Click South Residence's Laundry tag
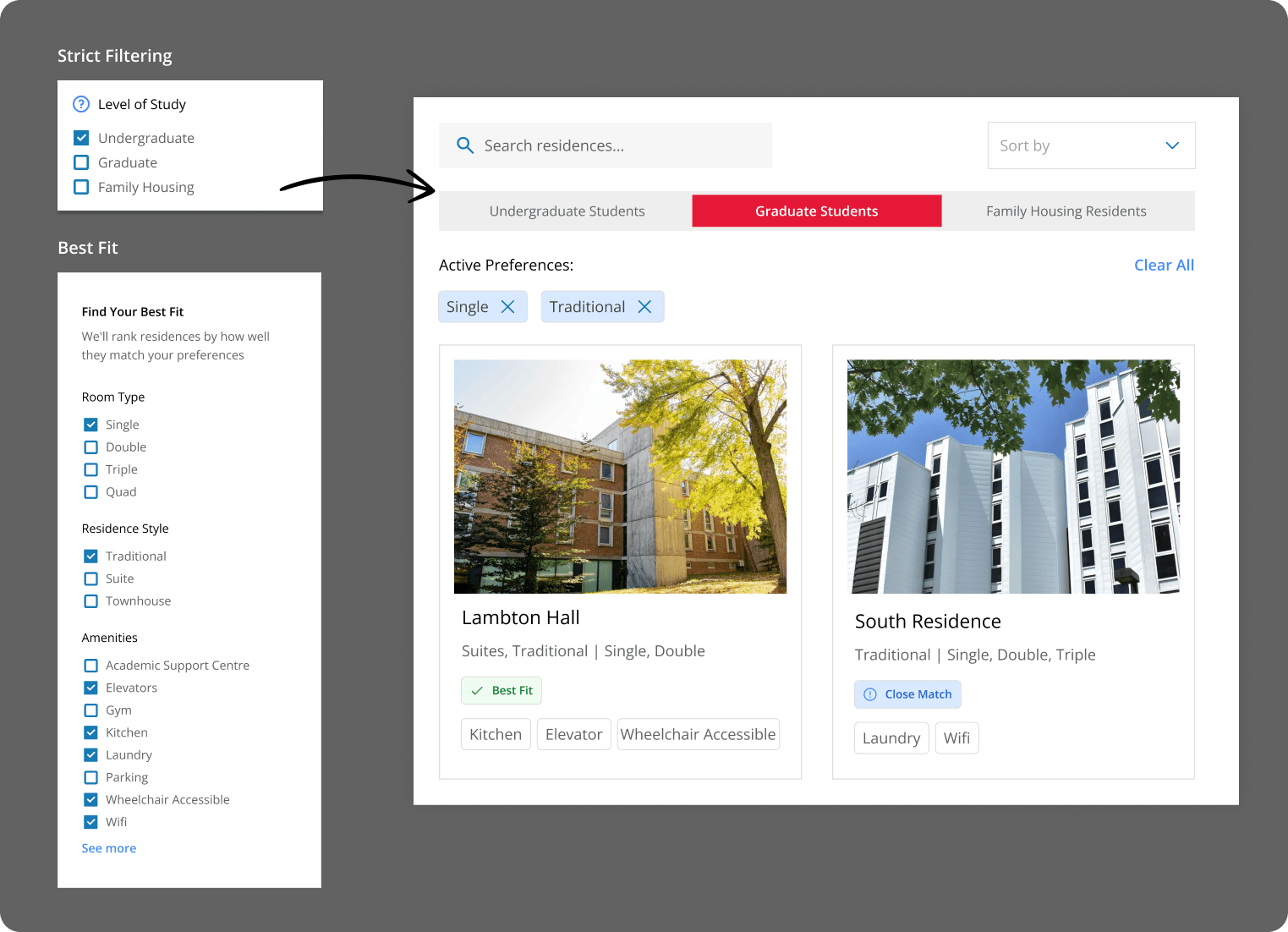 pyautogui.click(x=891, y=738)
